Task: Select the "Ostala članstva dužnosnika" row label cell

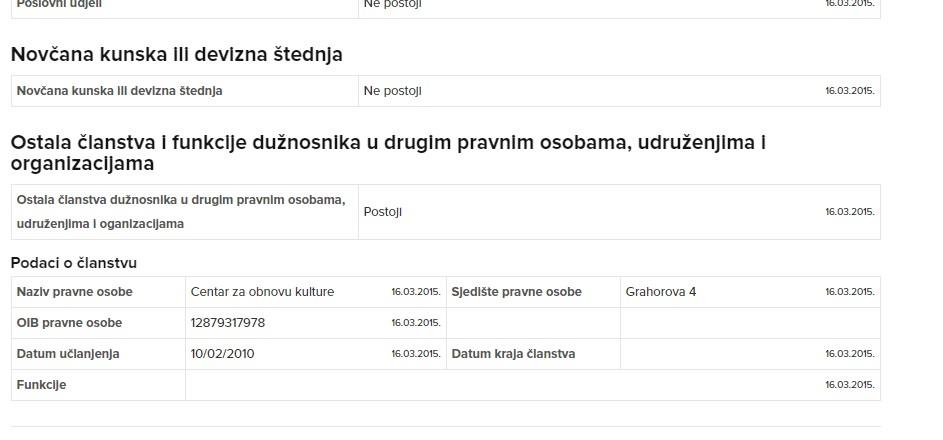Action: [x=181, y=211]
